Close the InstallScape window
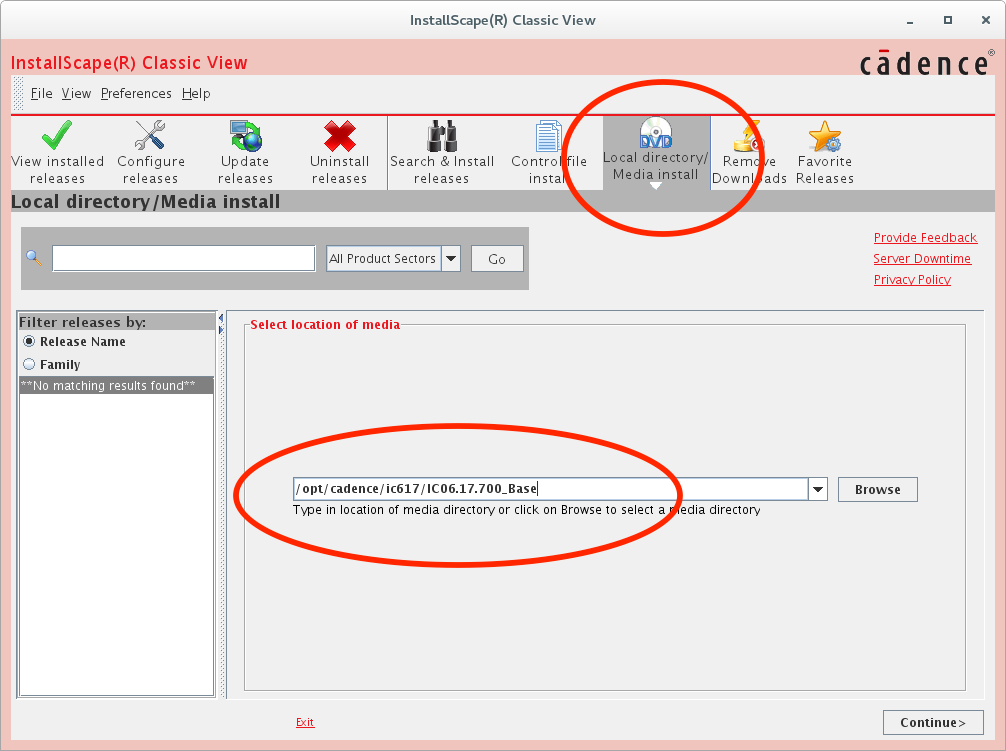The height and width of the screenshot is (751, 1006). tap(986, 21)
